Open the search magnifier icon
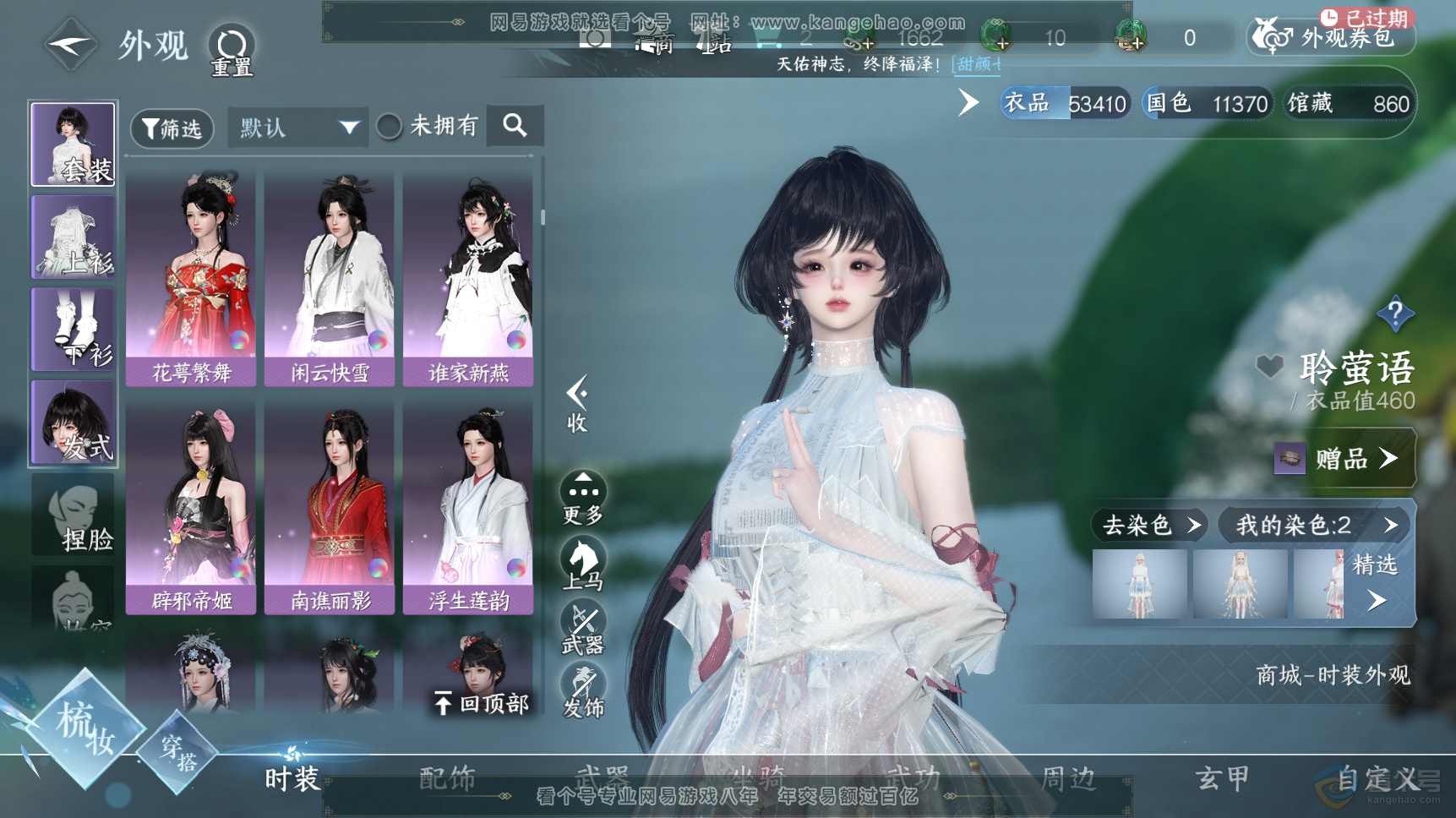This screenshot has width=1456, height=818. tap(515, 126)
